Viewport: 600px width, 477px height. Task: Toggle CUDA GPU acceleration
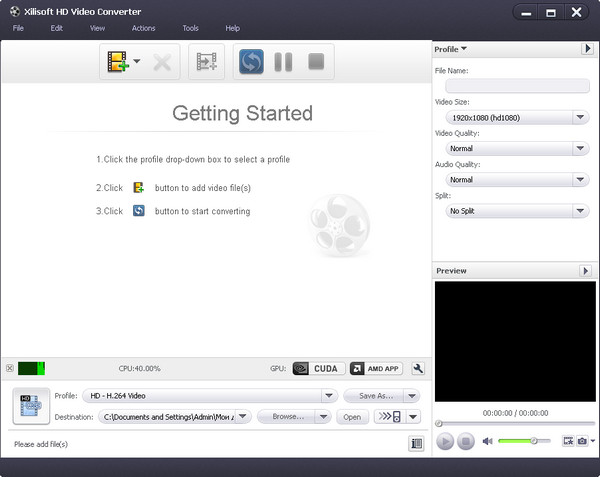(319, 368)
